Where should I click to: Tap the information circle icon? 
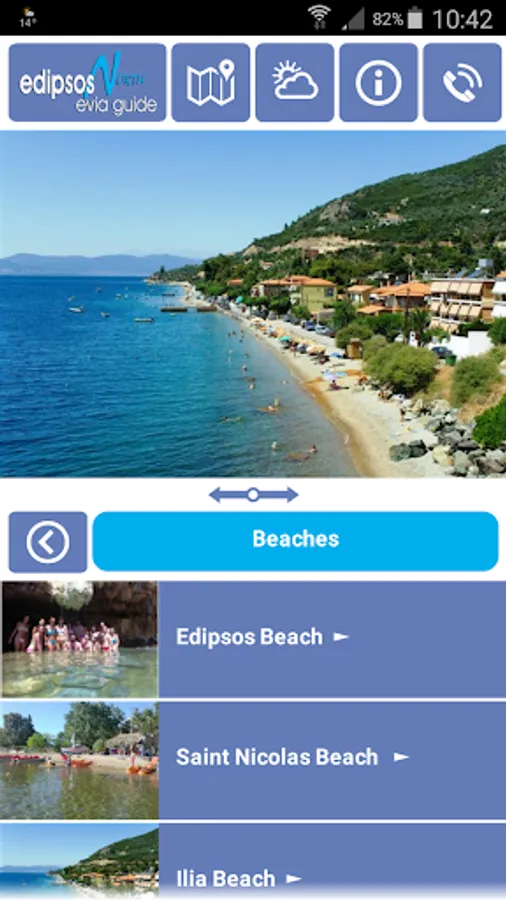tap(379, 83)
